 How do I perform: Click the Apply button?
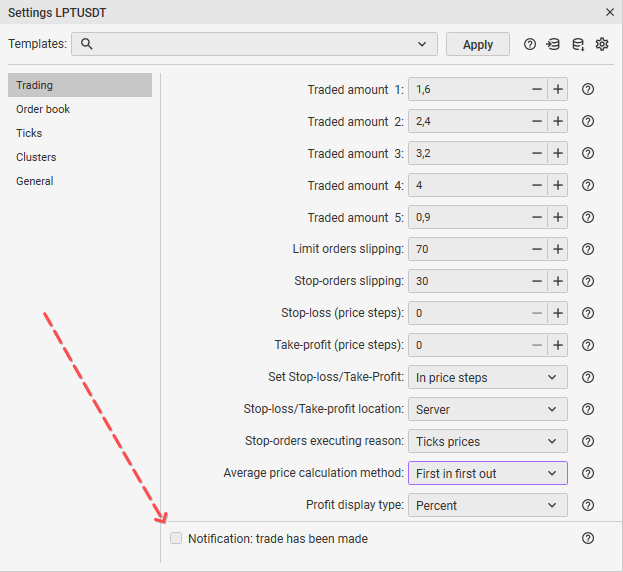[478, 44]
